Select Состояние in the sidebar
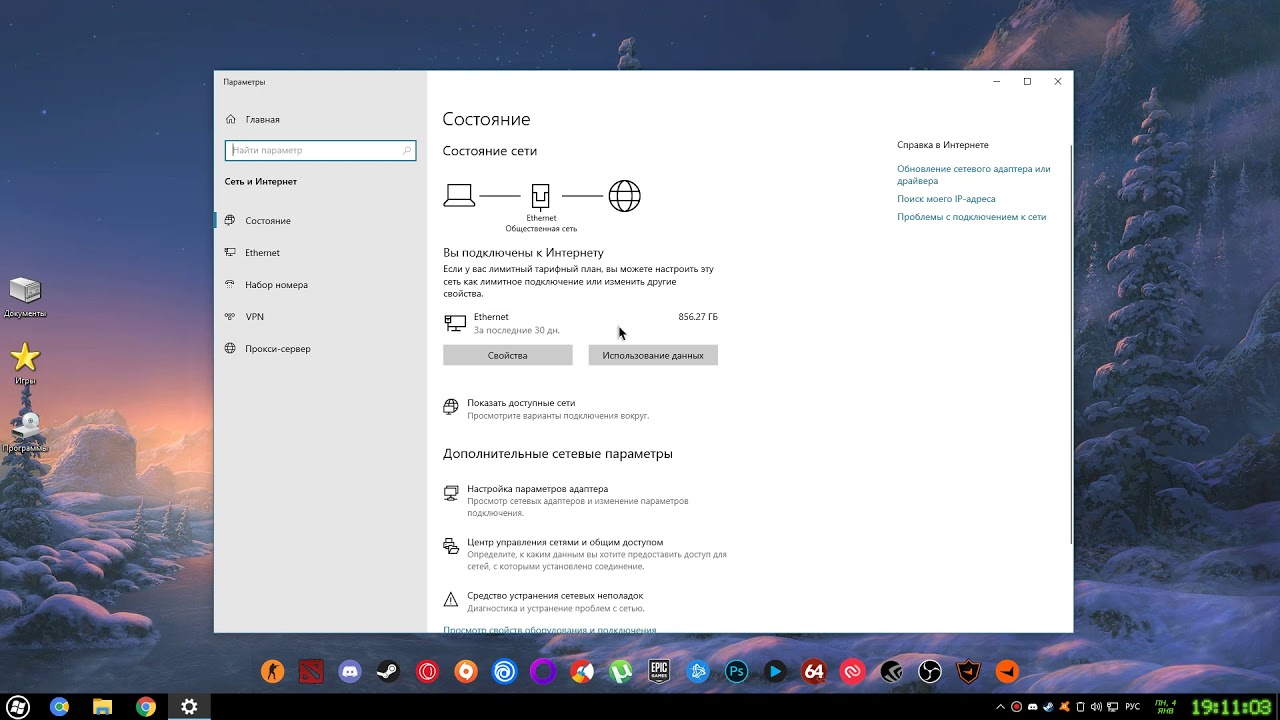The width and height of the screenshot is (1280, 720). point(258,221)
